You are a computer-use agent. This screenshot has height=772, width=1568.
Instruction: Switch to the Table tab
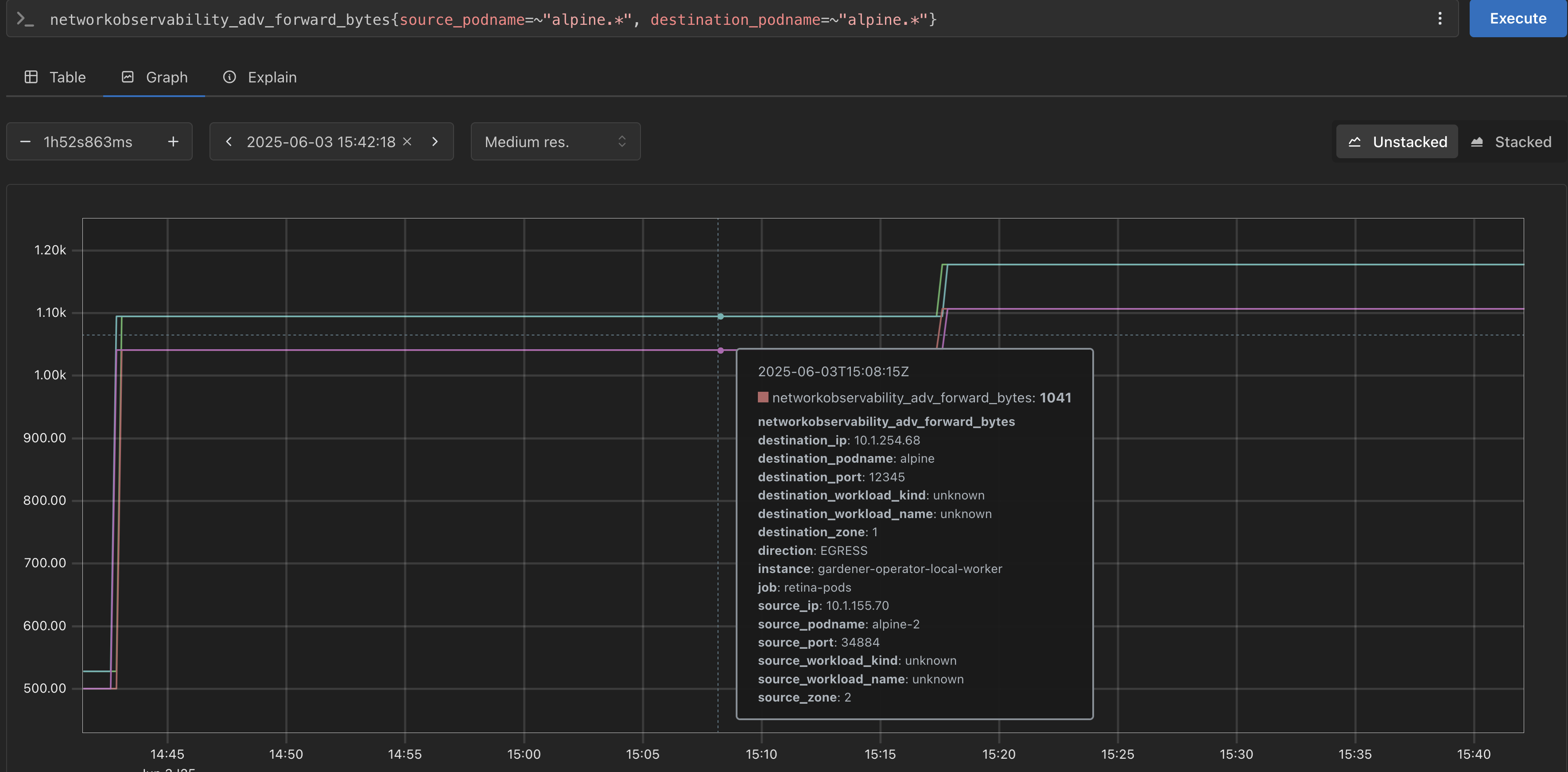click(x=55, y=77)
